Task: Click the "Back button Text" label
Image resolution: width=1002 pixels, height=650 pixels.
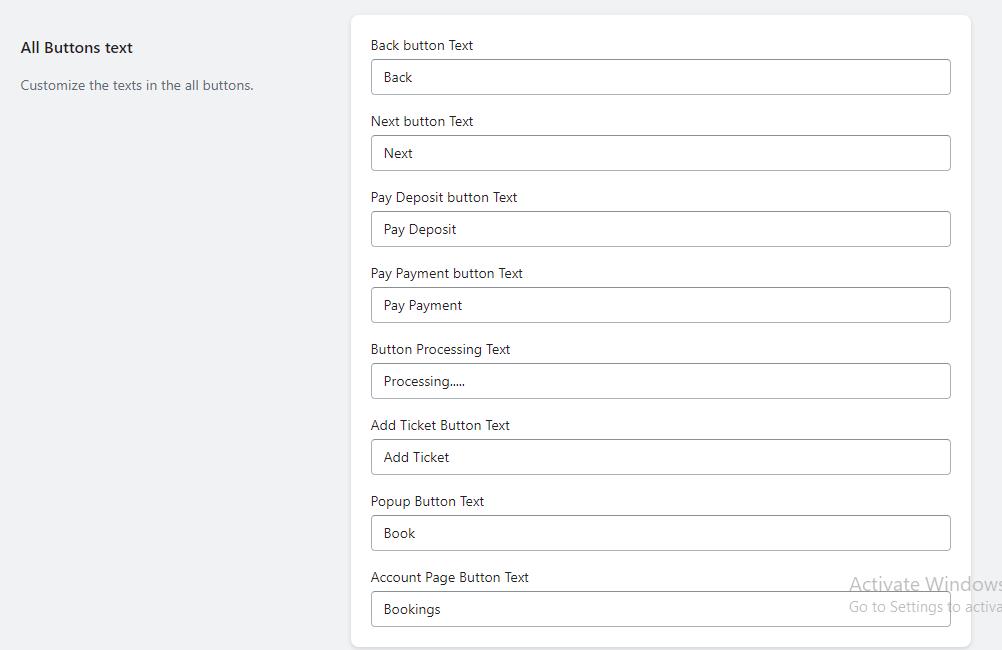Action: point(421,45)
